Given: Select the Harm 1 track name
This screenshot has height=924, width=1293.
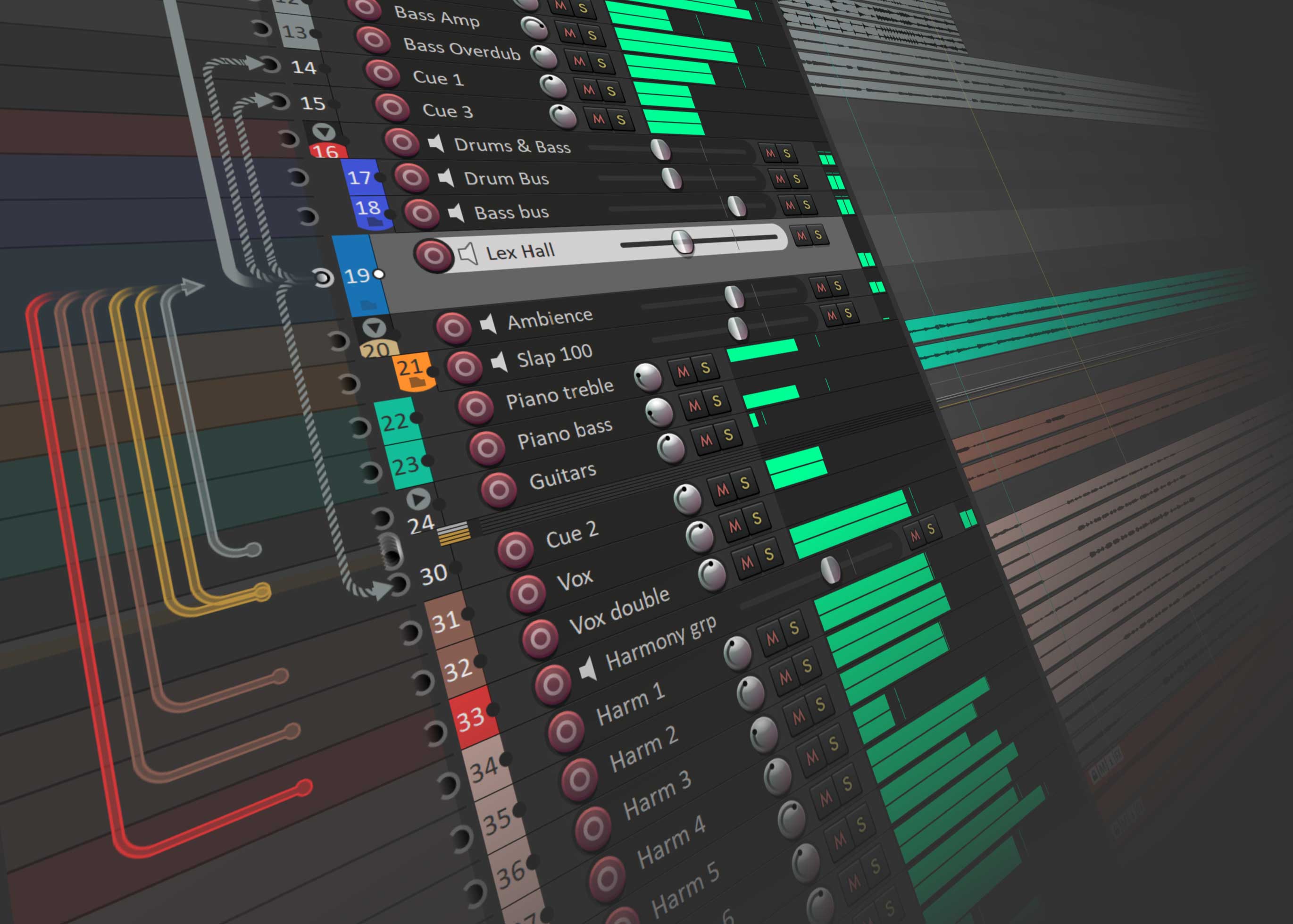Looking at the screenshot, I should (630, 706).
